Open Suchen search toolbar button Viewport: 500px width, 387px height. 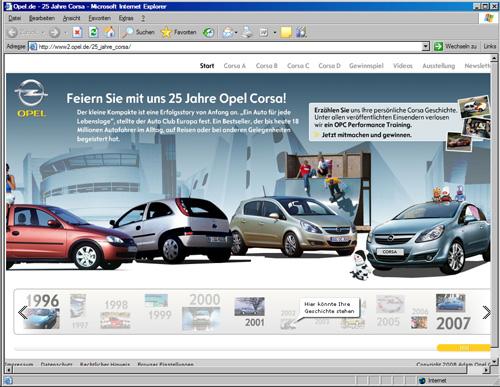138,32
